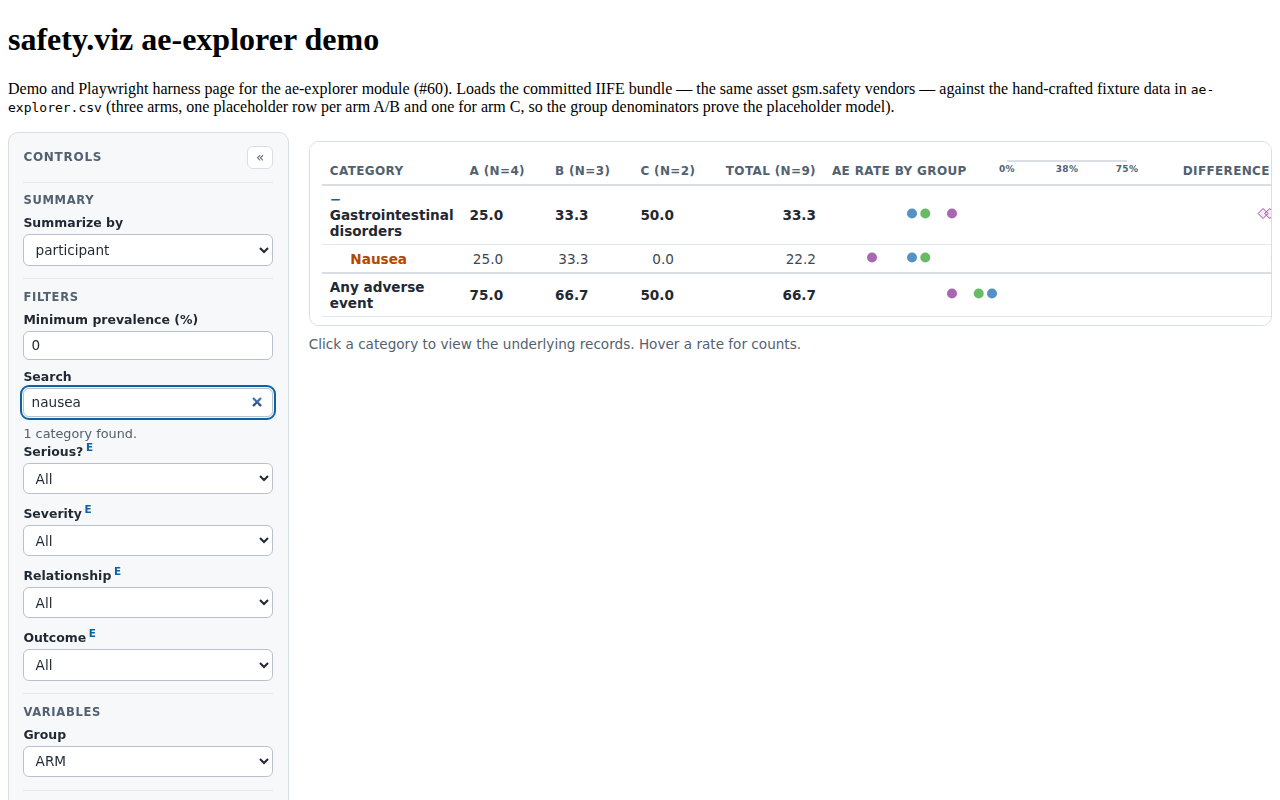The height and width of the screenshot is (800, 1280).
Task: Click total 22.2 in Nausea row
Action: (801, 259)
